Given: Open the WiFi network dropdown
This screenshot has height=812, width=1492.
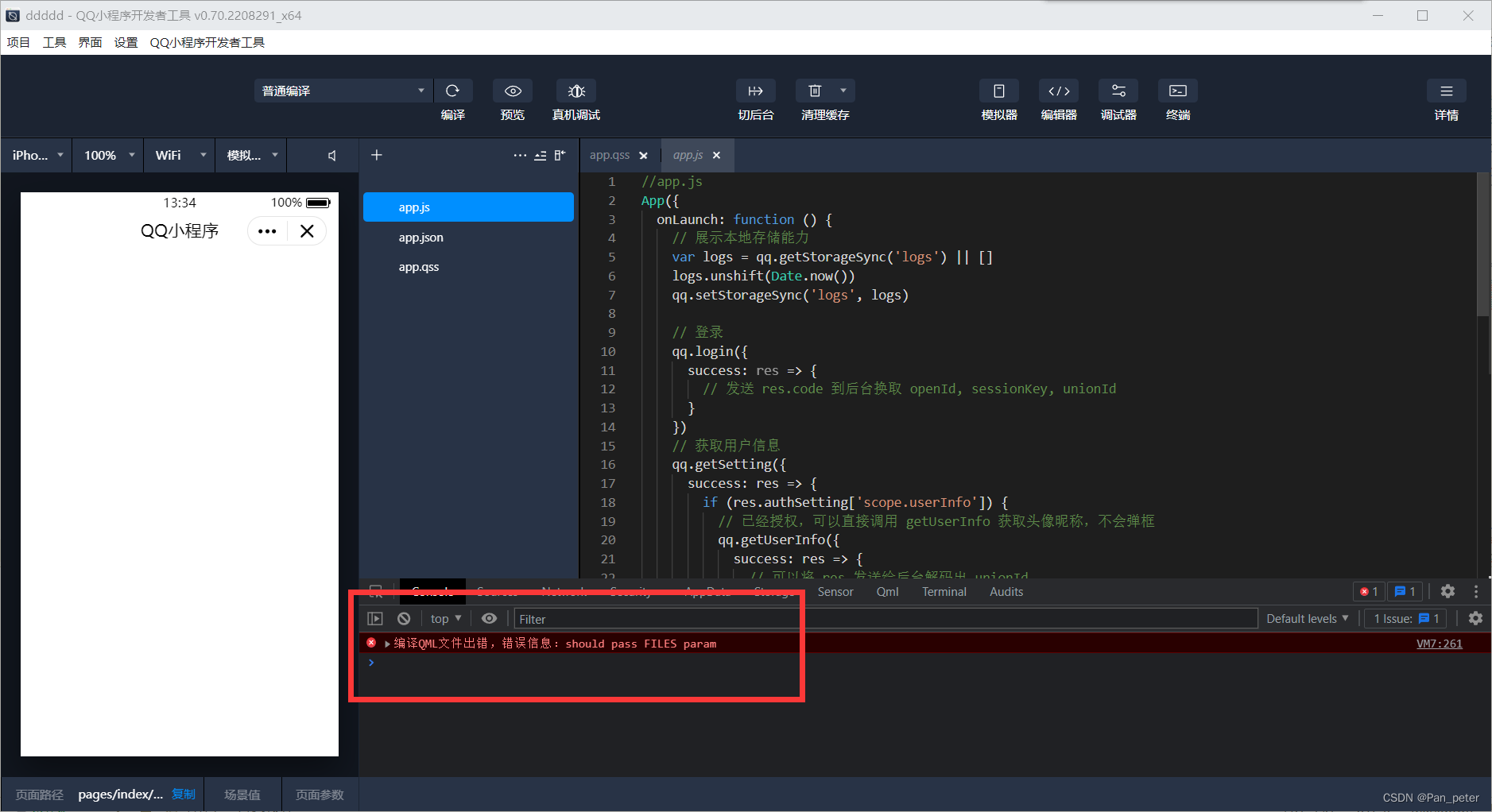Looking at the screenshot, I should click(180, 156).
